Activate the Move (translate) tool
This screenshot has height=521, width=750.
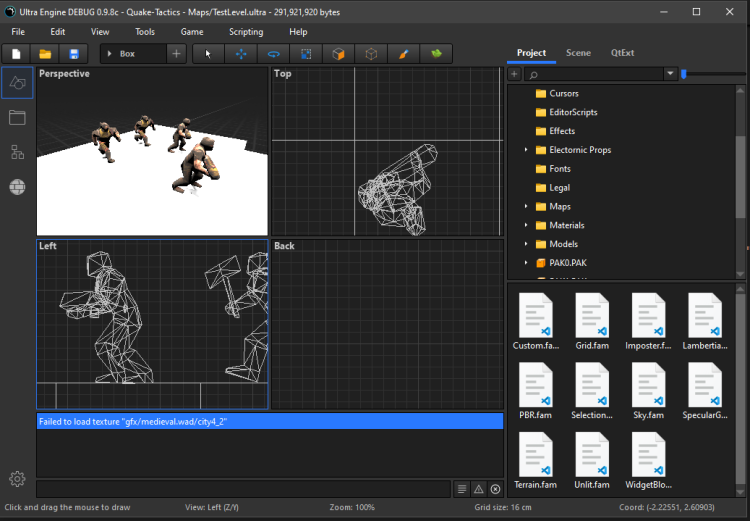[241, 54]
